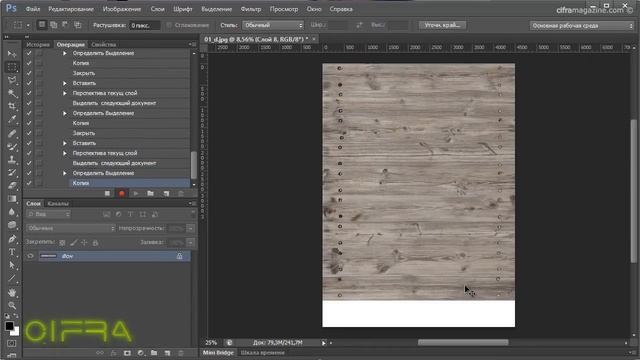This screenshot has width=640, height=360.
Task: Open the Изображение menu
Action: [x=122, y=9]
